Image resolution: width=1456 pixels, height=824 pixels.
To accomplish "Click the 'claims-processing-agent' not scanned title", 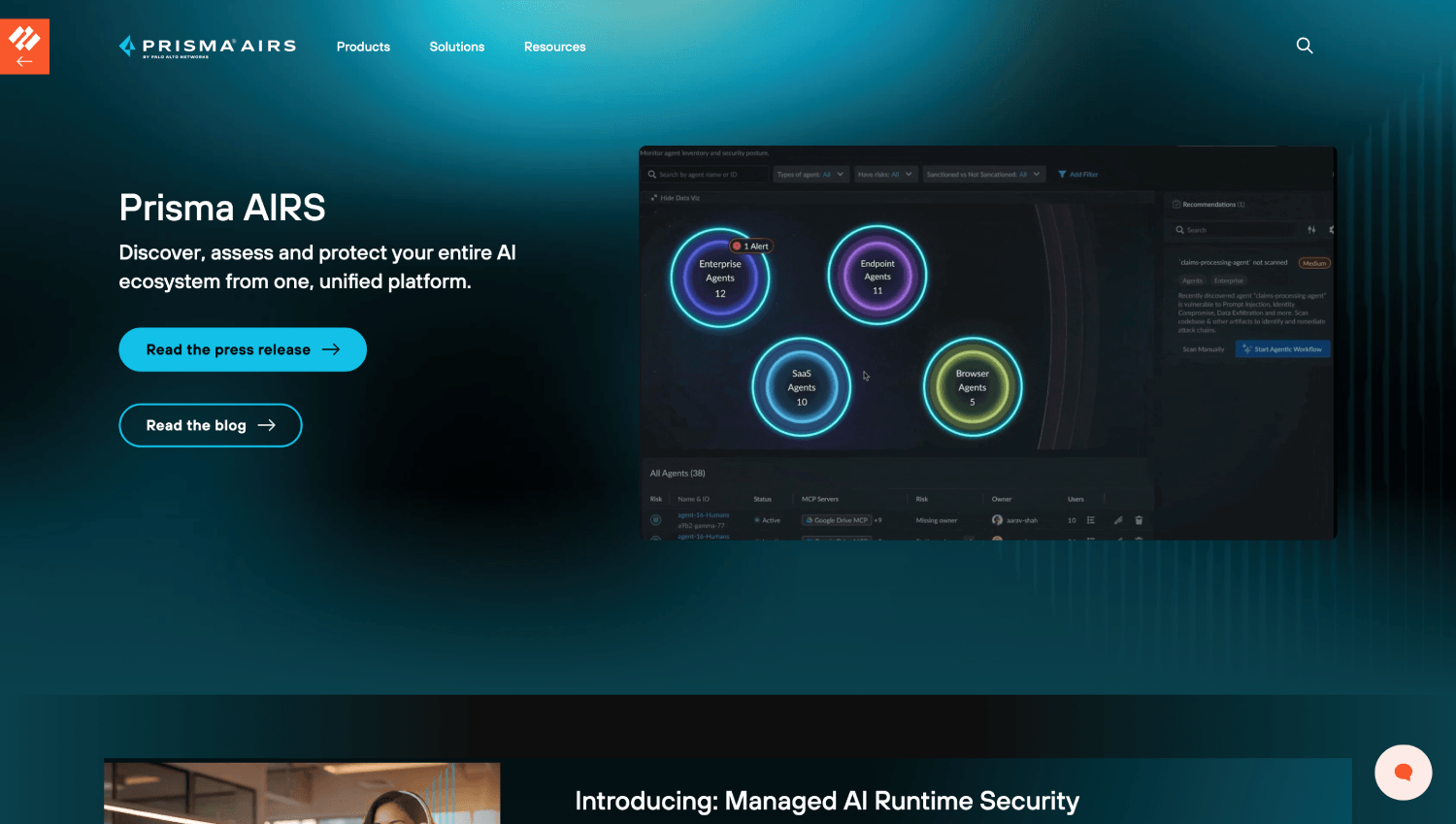I will coord(1234,262).
